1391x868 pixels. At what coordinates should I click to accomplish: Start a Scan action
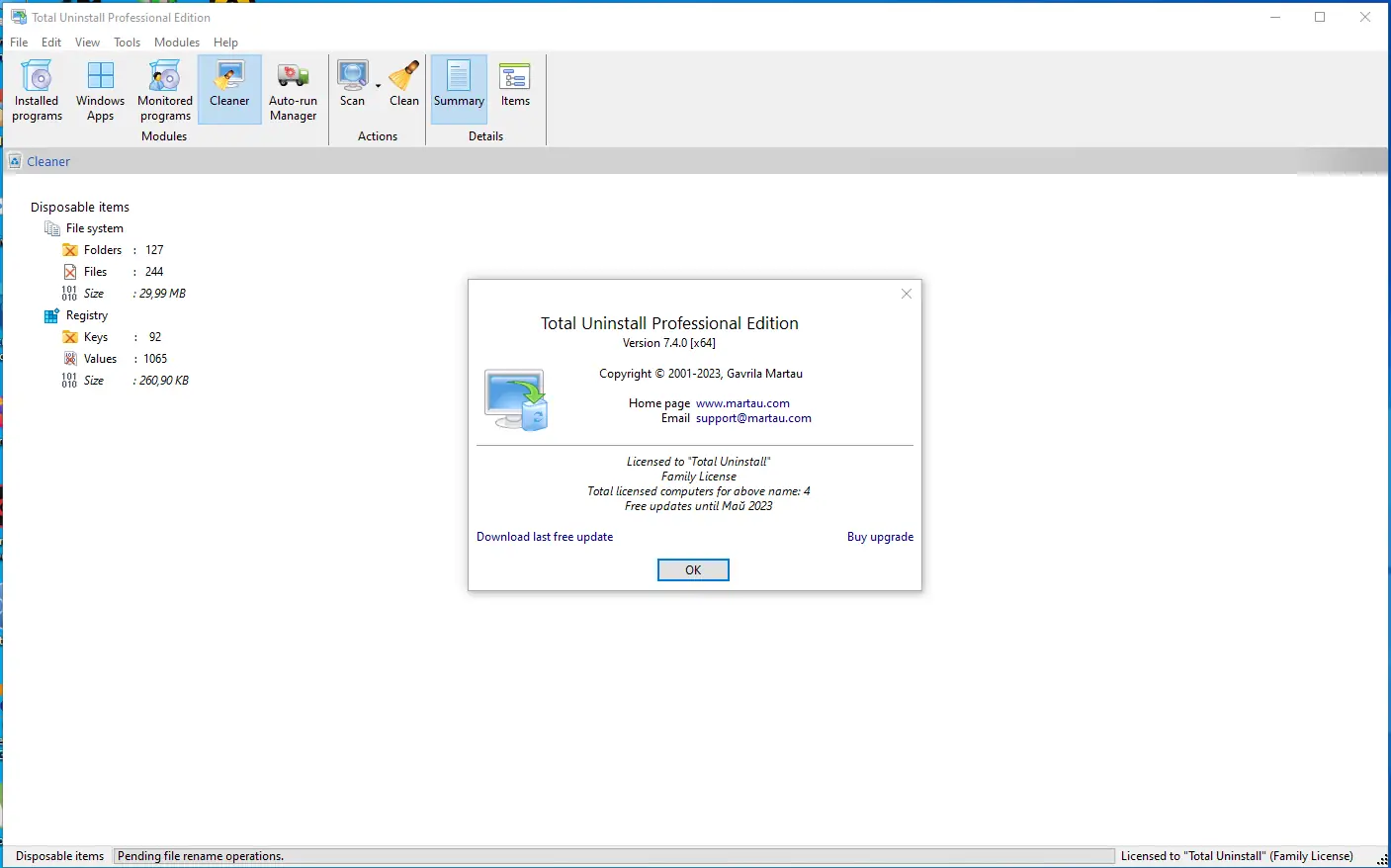[x=352, y=84]
